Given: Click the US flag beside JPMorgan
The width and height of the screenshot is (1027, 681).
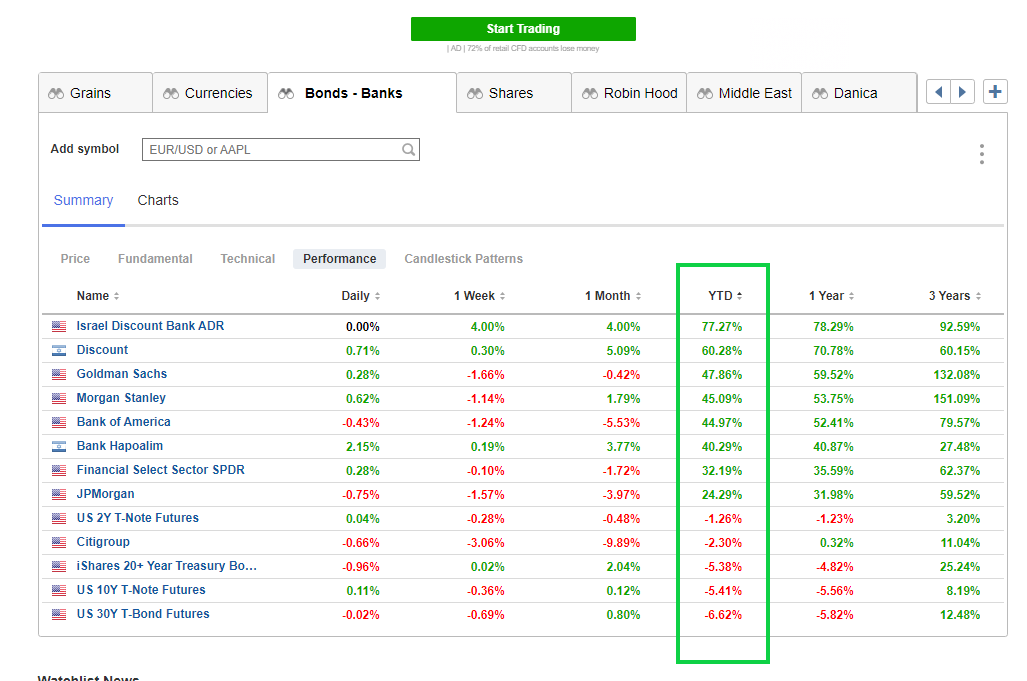Looking at the screenshot, I should pyautogui.click(x=59, y=494).
